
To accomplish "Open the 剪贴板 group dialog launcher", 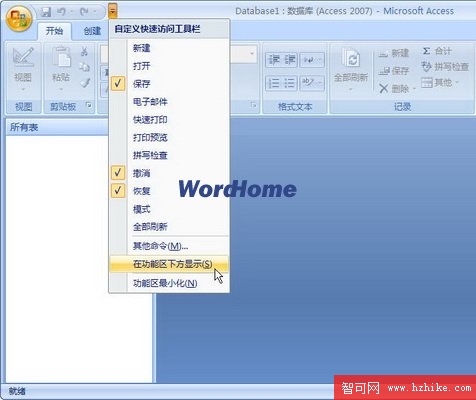I will coord(89,106).
